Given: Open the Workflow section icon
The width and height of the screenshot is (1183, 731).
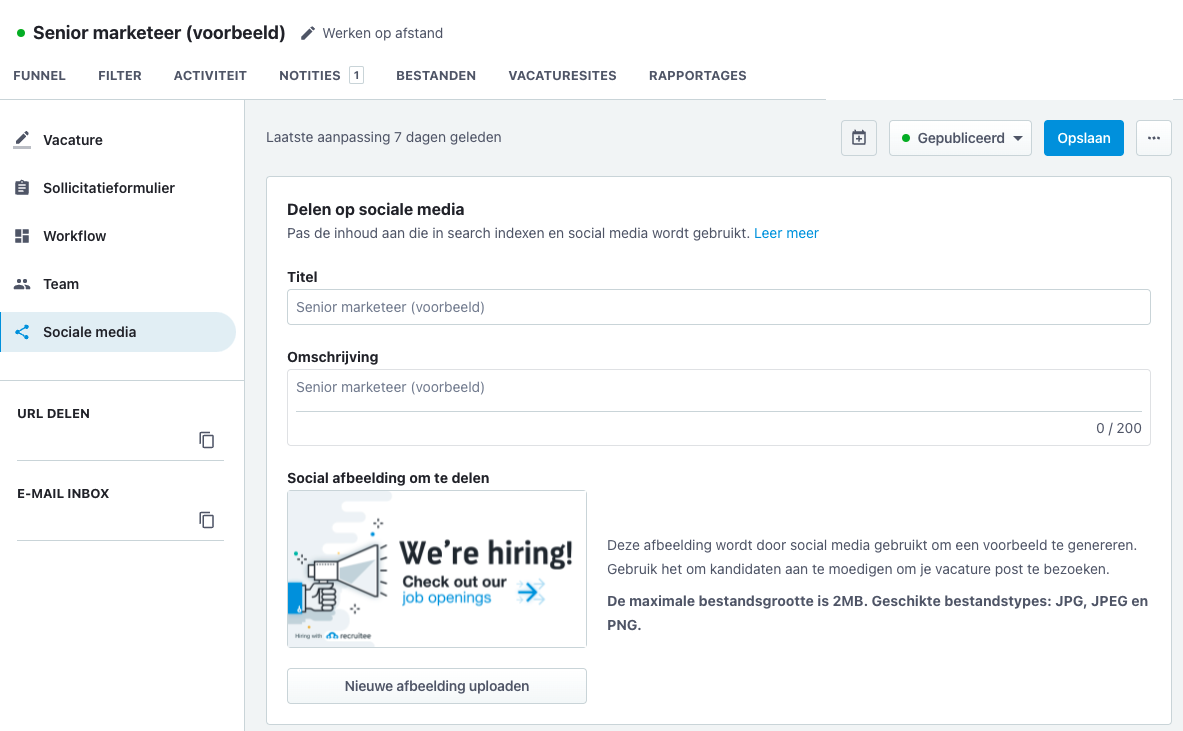Looking at the screenshot, I should click(x=22, y=236).
